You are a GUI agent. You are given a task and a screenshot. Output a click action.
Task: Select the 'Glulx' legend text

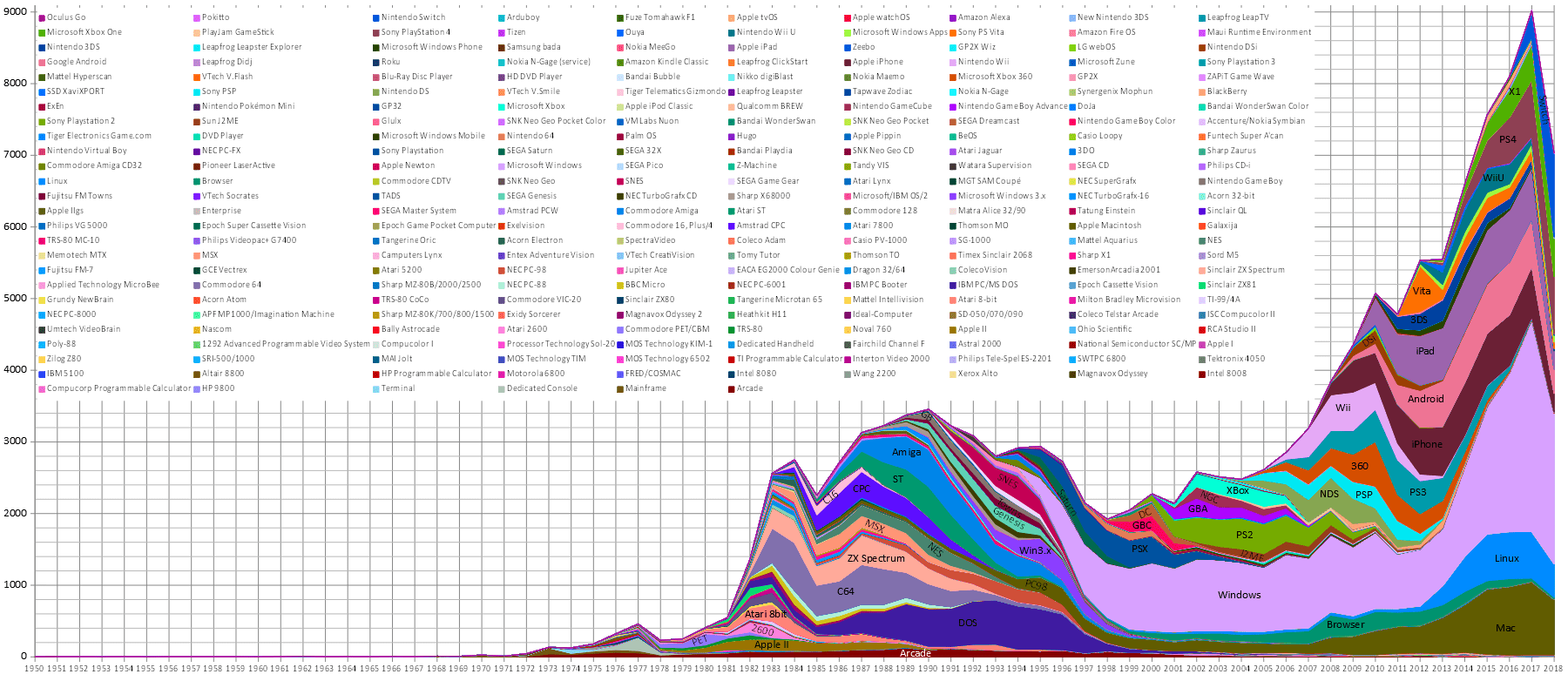tap(391, 121)
